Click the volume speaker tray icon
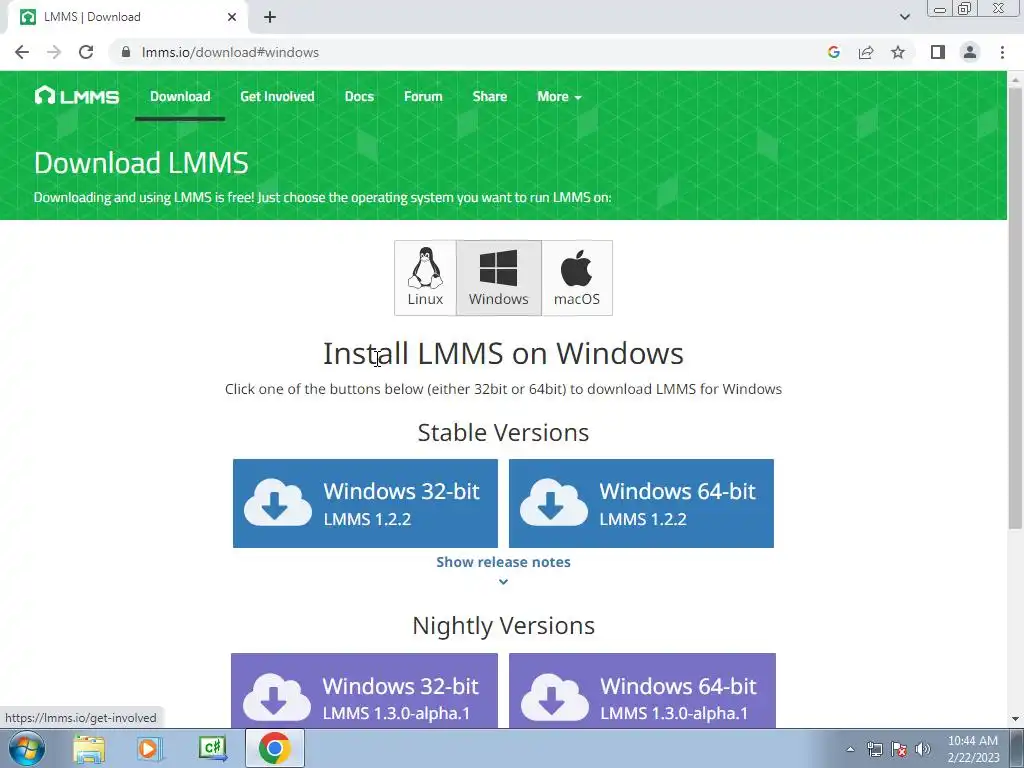Image resolution: width=1024 pixels, height=768 pixels. [x=923, y=749]
